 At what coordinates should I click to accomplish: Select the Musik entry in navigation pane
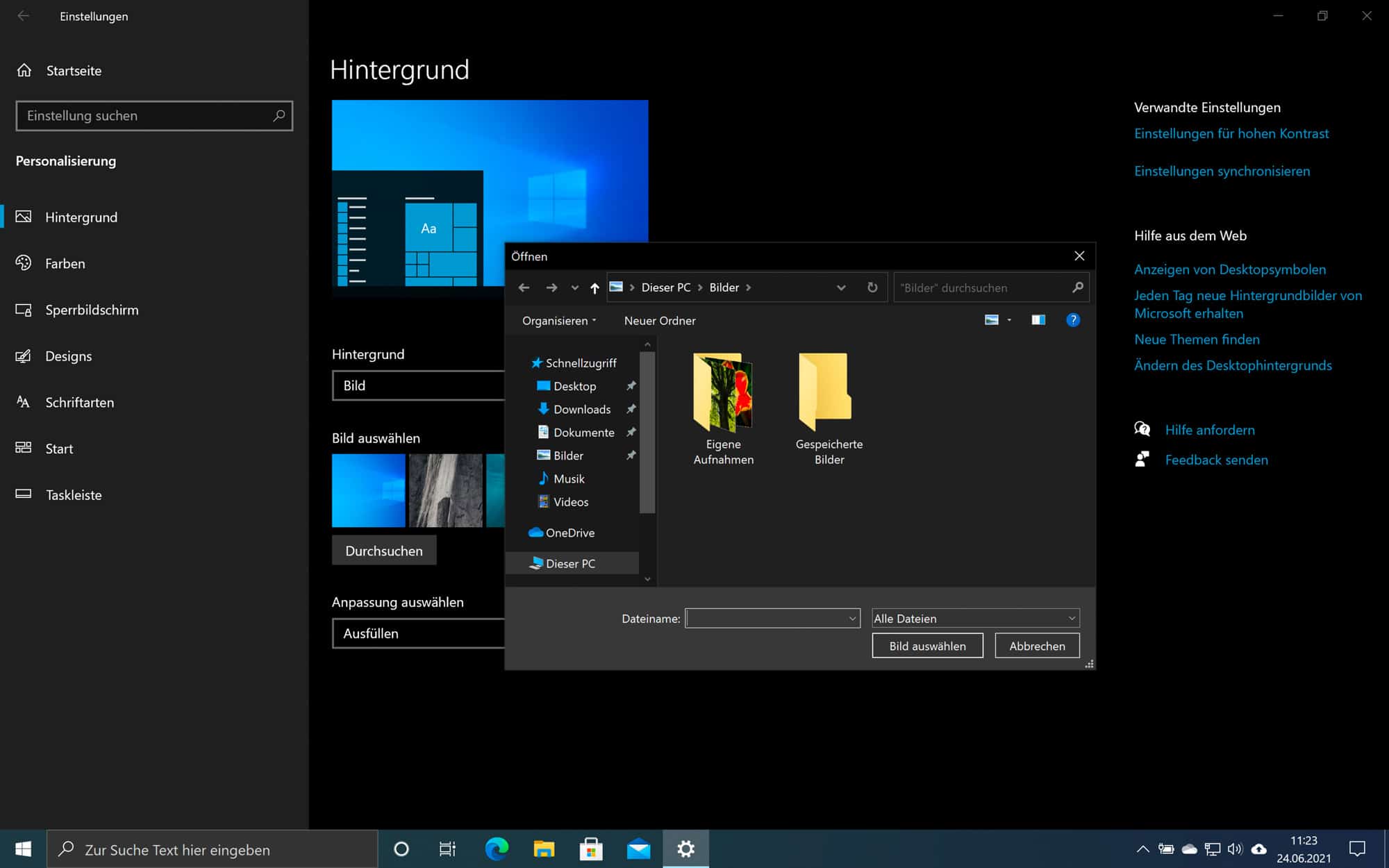569,478
